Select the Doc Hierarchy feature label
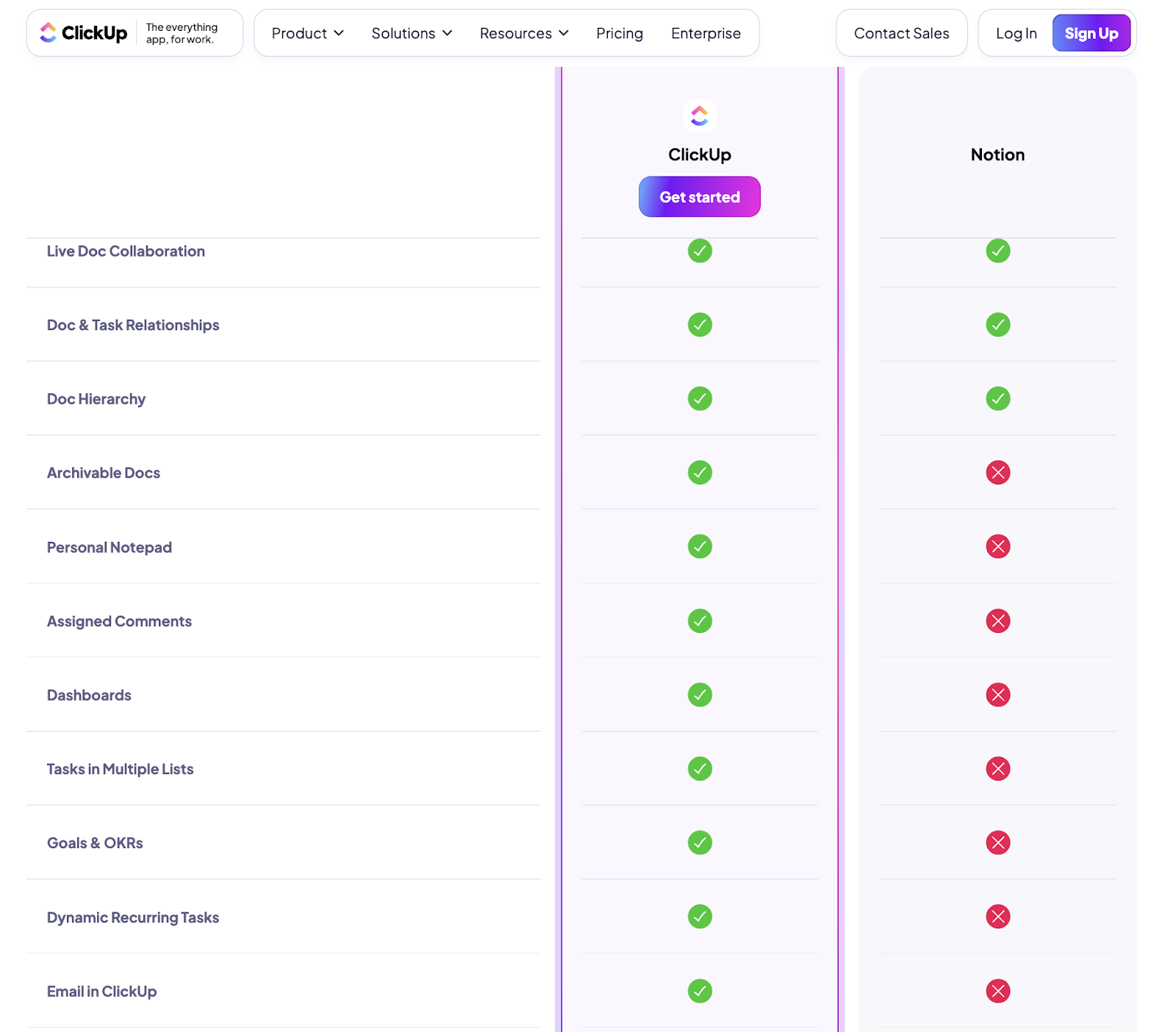Screen dimensions: 1176x1032 [96, 399]
